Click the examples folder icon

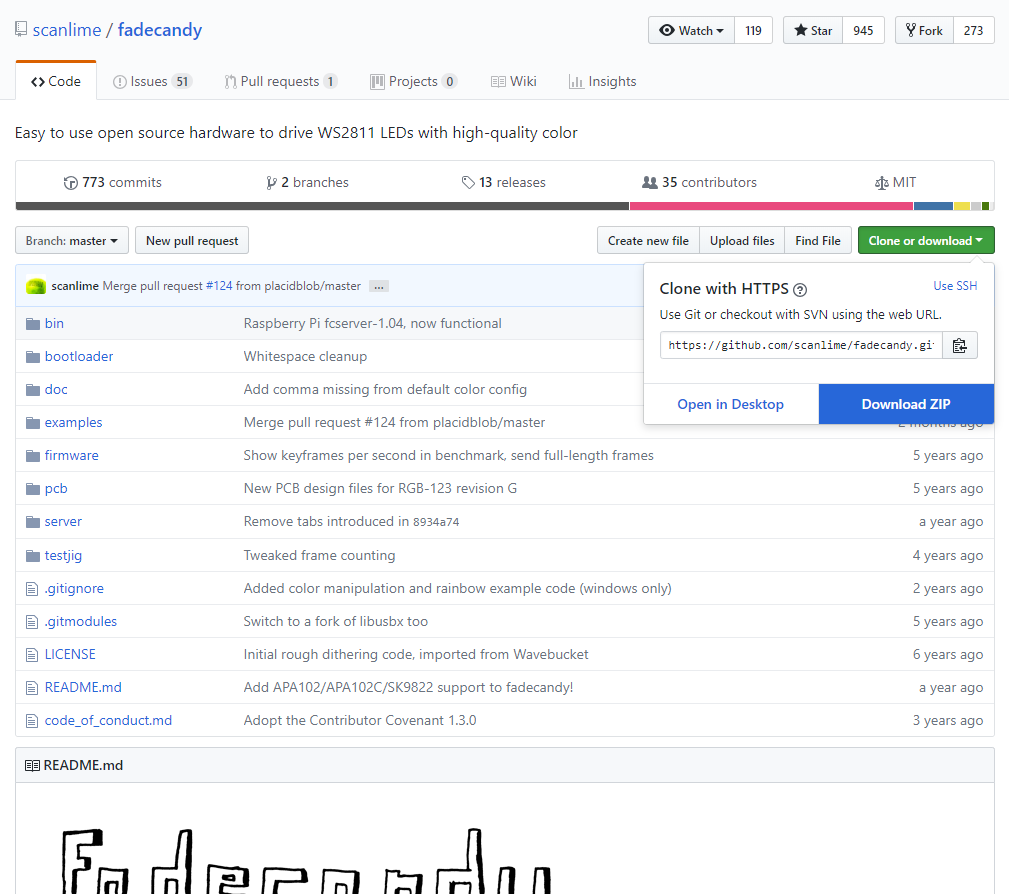click(33, 423)
